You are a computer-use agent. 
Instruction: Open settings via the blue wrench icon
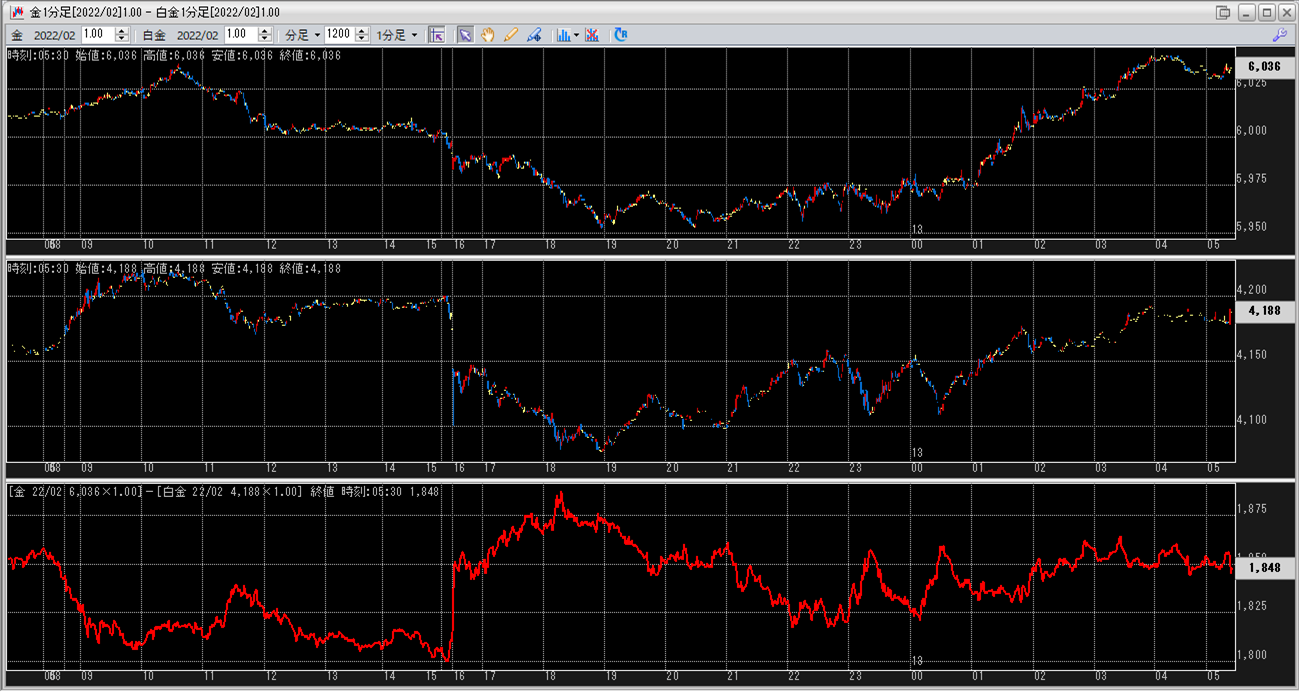point(1279,34)
